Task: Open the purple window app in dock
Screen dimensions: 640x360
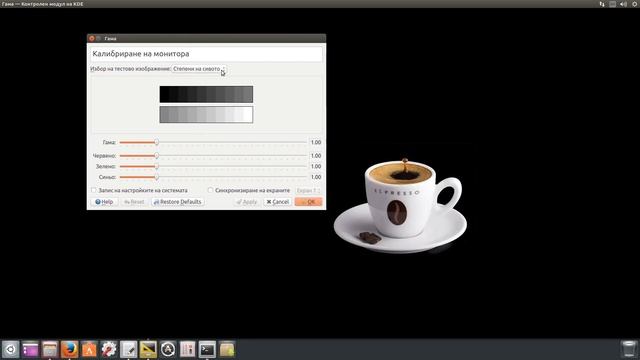Action: click(30, 349)
